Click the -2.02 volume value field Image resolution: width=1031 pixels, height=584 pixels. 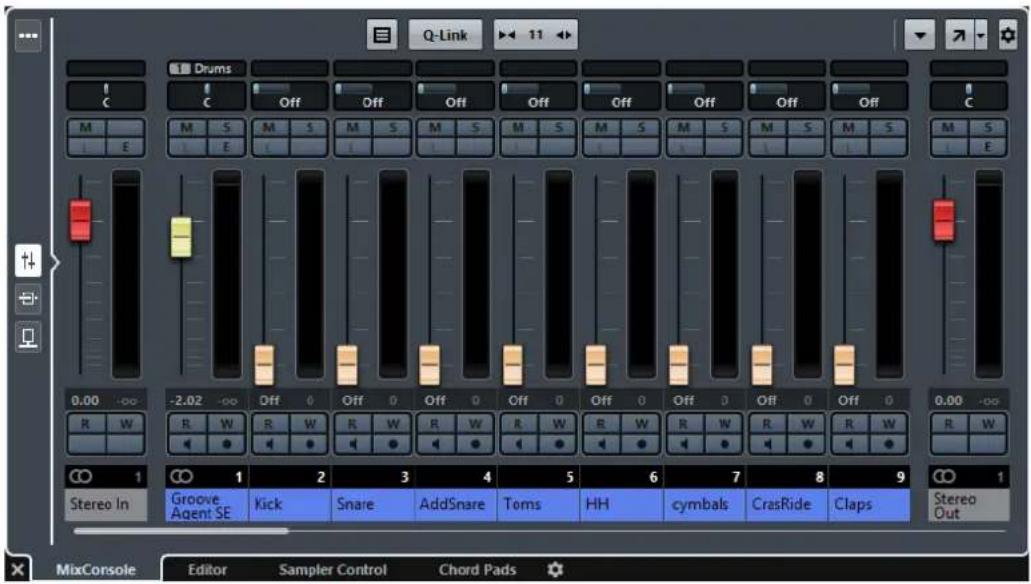tap(186, 400)
